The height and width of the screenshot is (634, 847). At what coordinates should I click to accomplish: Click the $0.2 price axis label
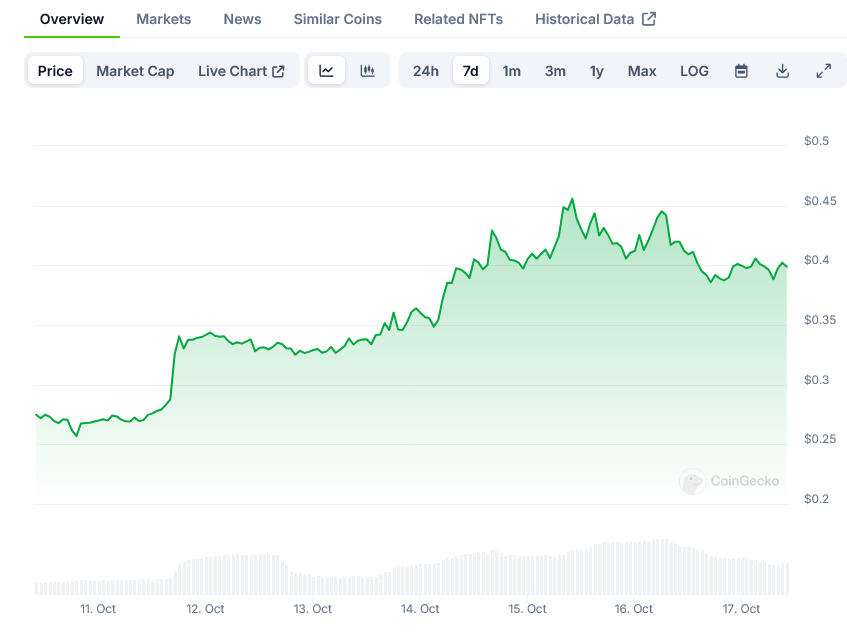tap(816, 498)
